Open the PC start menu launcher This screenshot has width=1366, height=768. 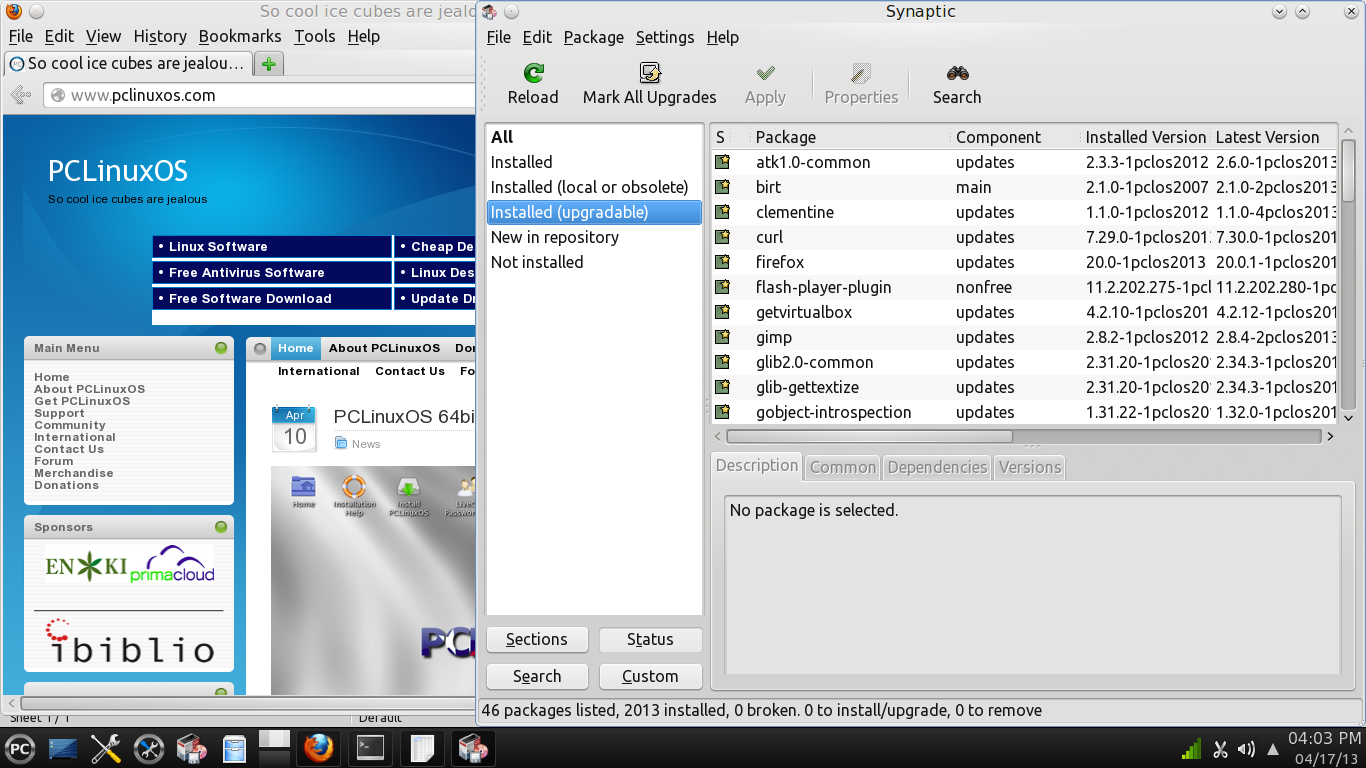(20, 748)
